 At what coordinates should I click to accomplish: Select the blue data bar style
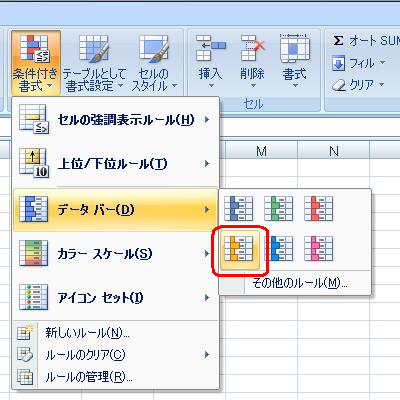point(239,209)
